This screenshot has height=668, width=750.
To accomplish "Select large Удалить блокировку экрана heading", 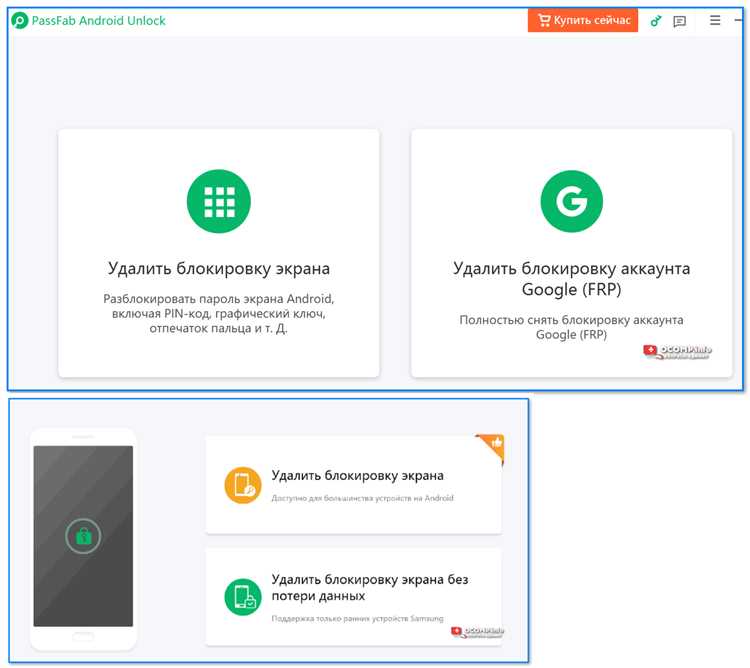I will tap(219, 268).
